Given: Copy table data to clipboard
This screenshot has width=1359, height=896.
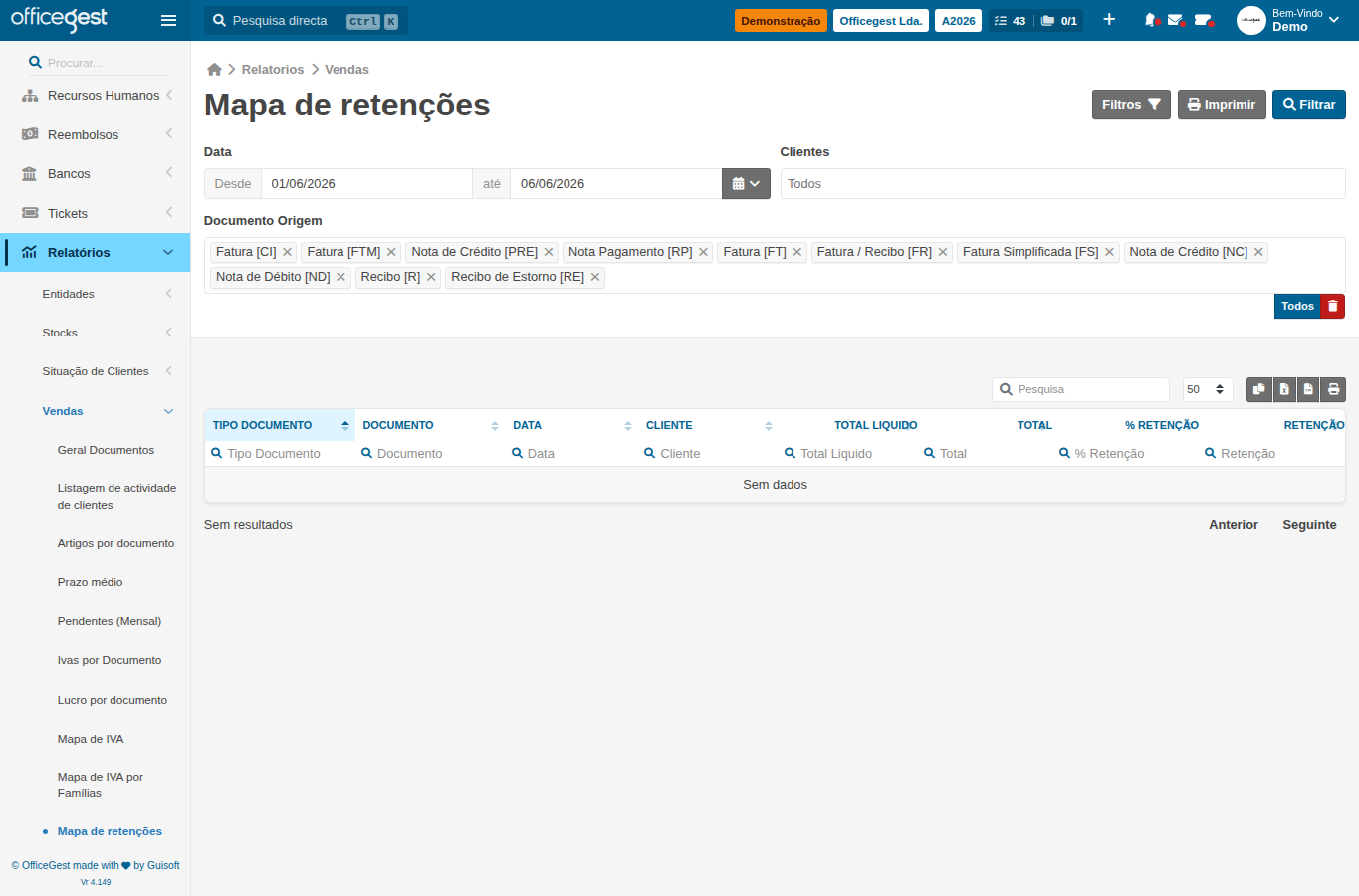Looking at the screenshot, I should click(x=1259, y=389).
